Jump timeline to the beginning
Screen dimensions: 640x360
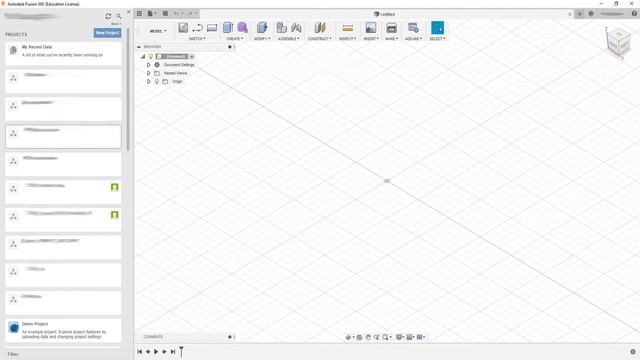click(140, 351)
